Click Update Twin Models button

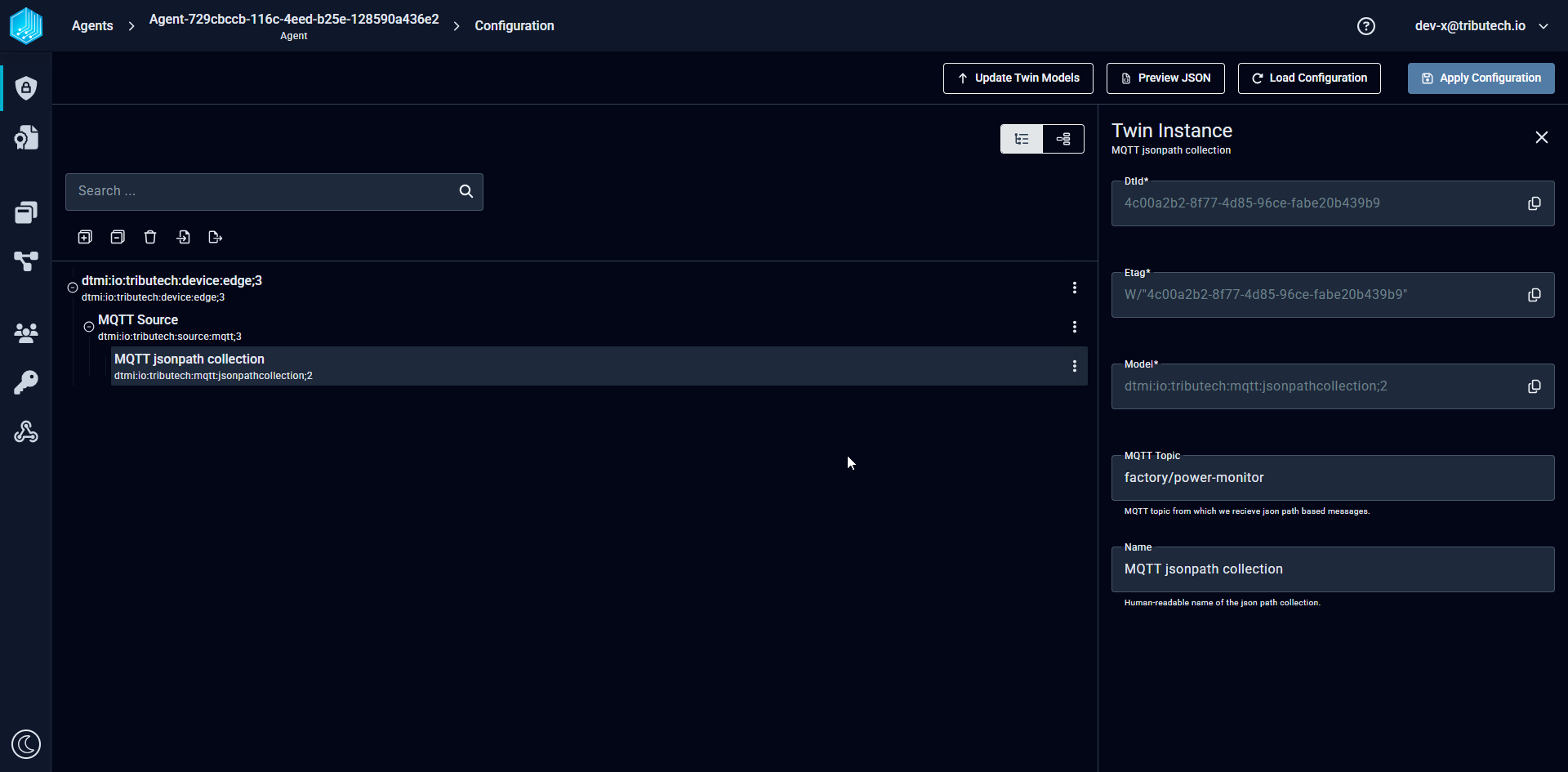pos(1018,78)
